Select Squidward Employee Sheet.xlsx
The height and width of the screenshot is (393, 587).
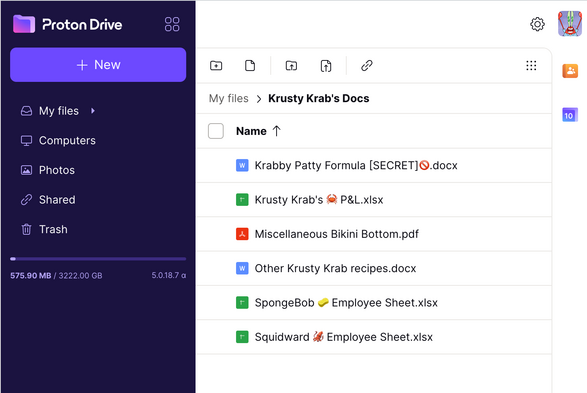[x=374, y=337]
